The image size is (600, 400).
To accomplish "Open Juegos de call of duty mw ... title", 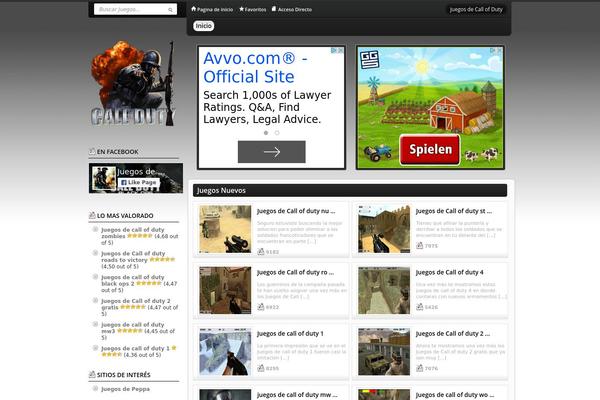I will point(297,395).
